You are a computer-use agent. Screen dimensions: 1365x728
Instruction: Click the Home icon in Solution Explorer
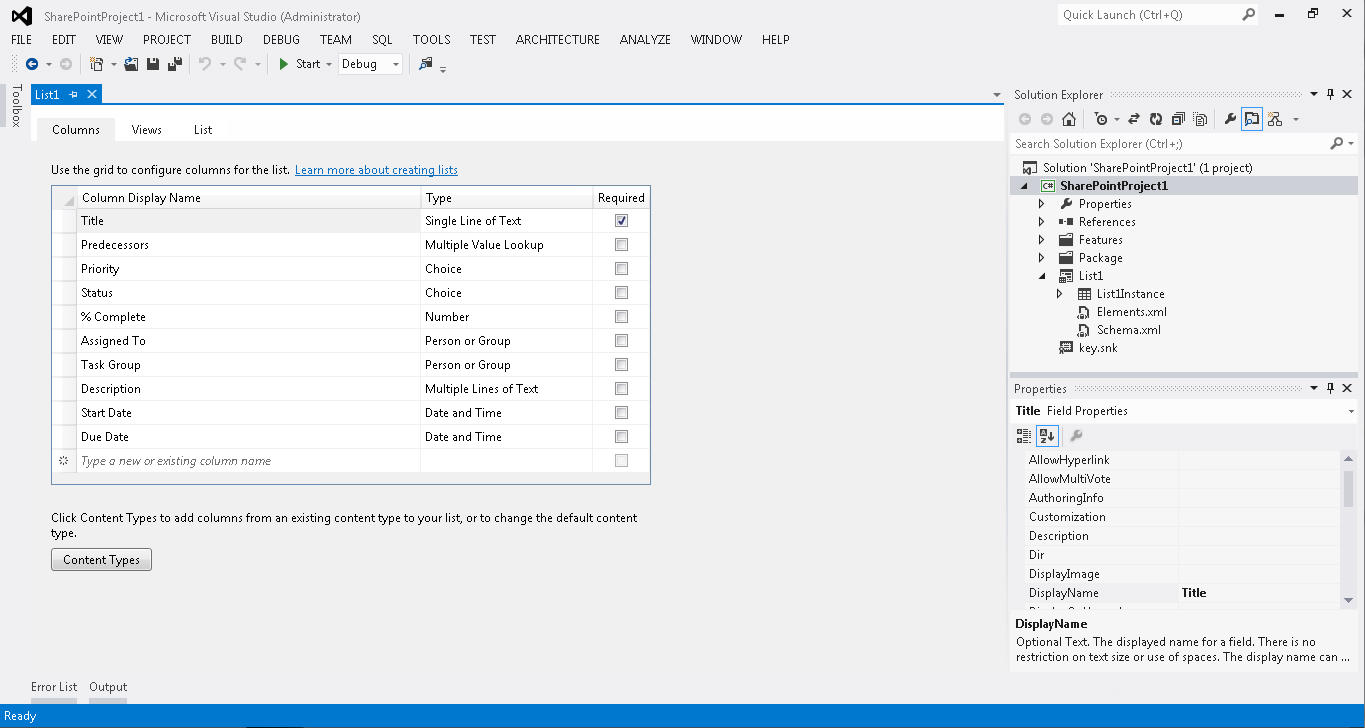pyautogui.click(x=1069, y=119)
